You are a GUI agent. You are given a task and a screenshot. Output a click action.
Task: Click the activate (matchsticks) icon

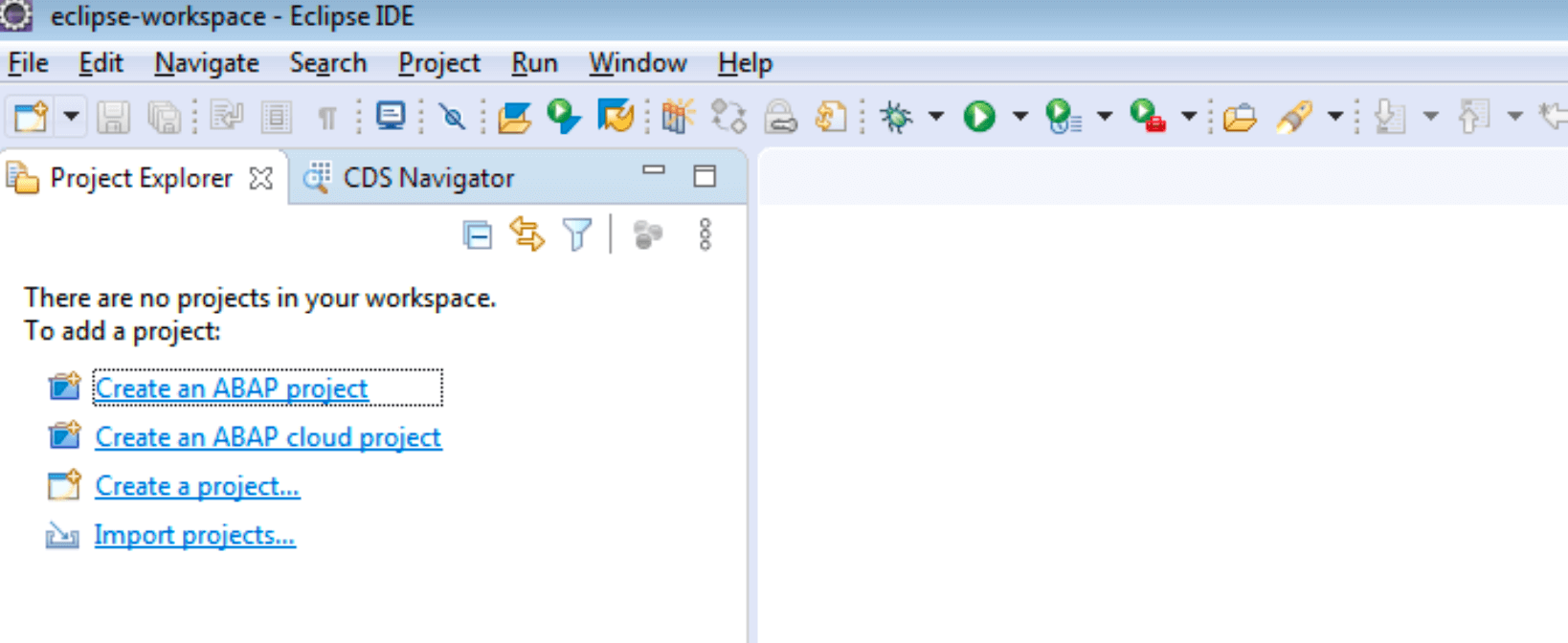(x=678, y=117)
